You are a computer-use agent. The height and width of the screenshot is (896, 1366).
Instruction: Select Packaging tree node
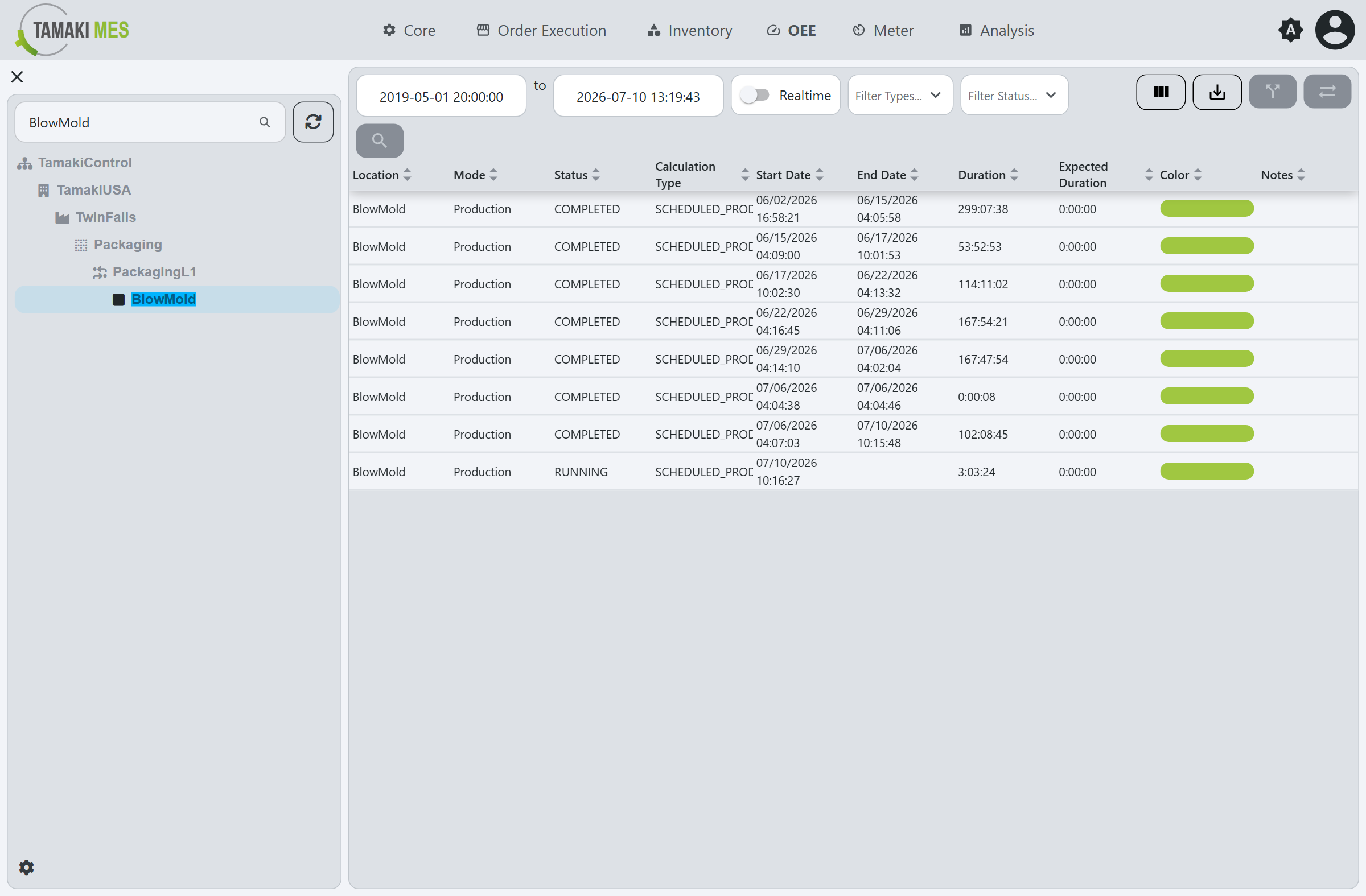click(127, 245)
